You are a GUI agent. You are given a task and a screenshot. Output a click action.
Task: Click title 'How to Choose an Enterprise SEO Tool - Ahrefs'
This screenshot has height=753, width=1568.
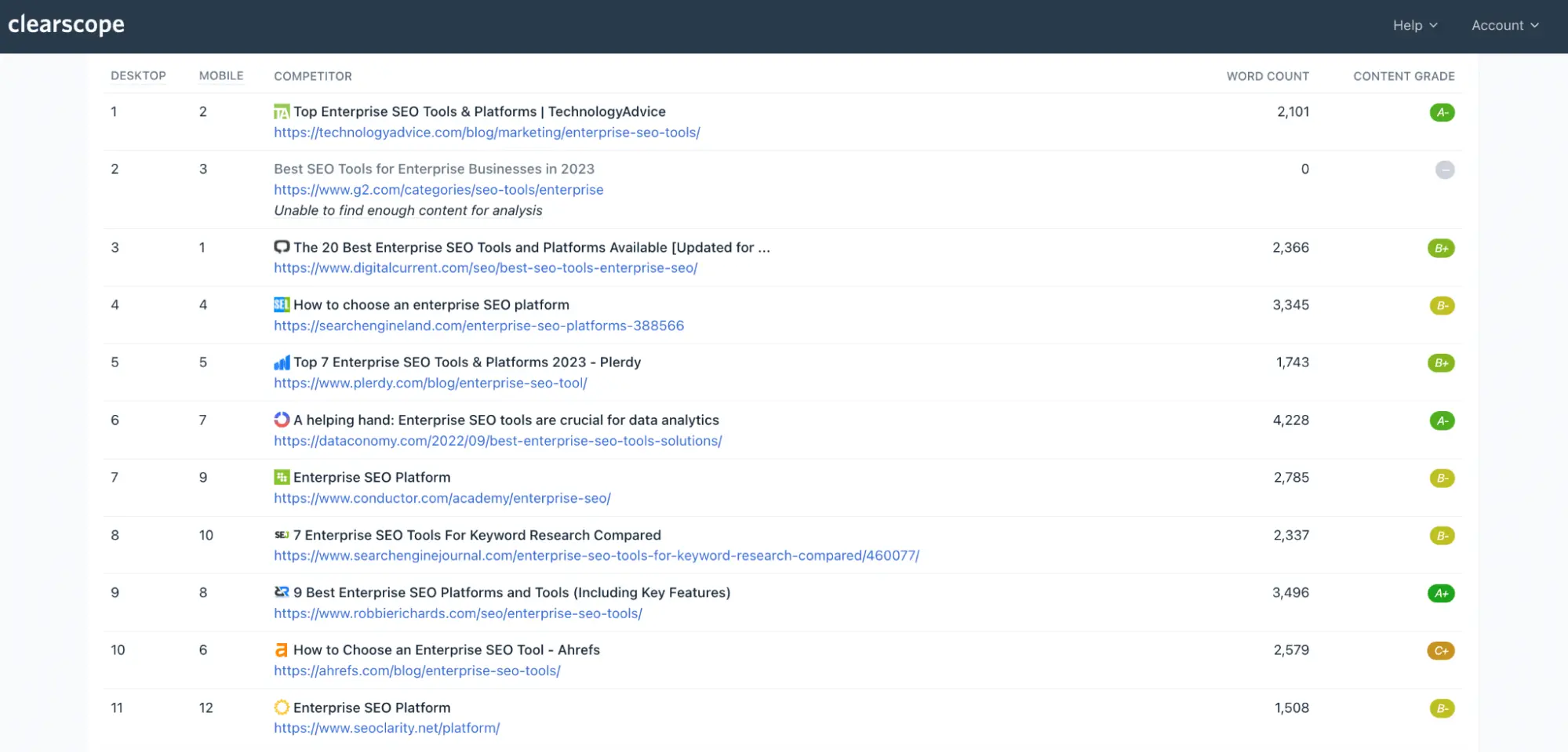[446, 649]
